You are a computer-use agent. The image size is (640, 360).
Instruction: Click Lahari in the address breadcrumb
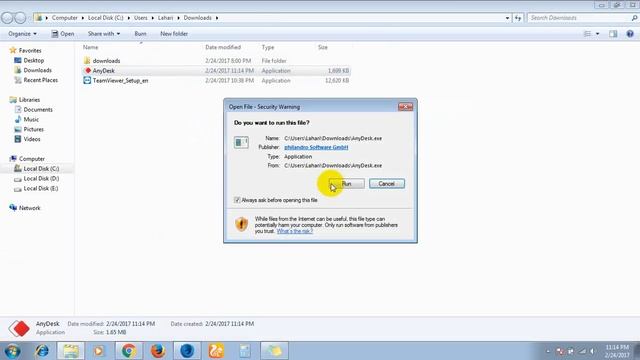[x=165, y=18]
